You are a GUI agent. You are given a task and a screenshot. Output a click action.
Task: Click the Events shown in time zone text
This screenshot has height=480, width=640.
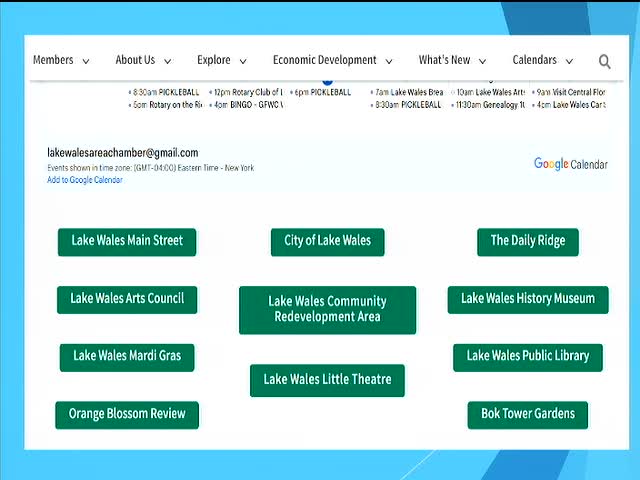point(150,168)
